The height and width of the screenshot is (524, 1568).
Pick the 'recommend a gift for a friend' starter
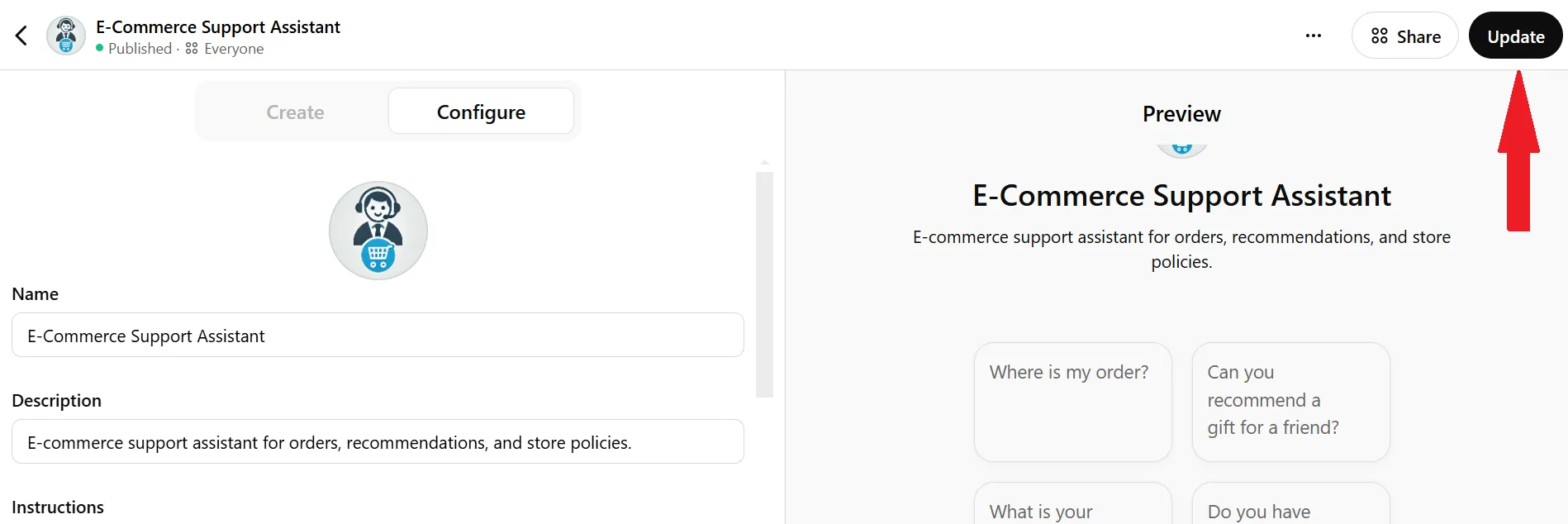point(1291,402)
